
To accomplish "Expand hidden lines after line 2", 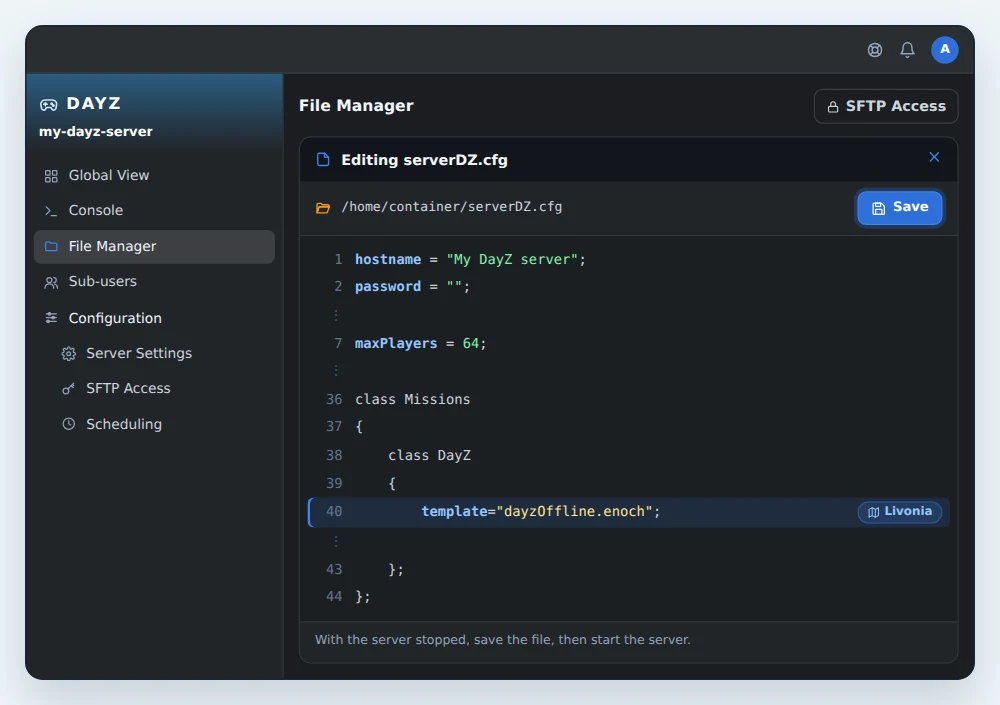I will pyautogui.click(x=336, y=315).
